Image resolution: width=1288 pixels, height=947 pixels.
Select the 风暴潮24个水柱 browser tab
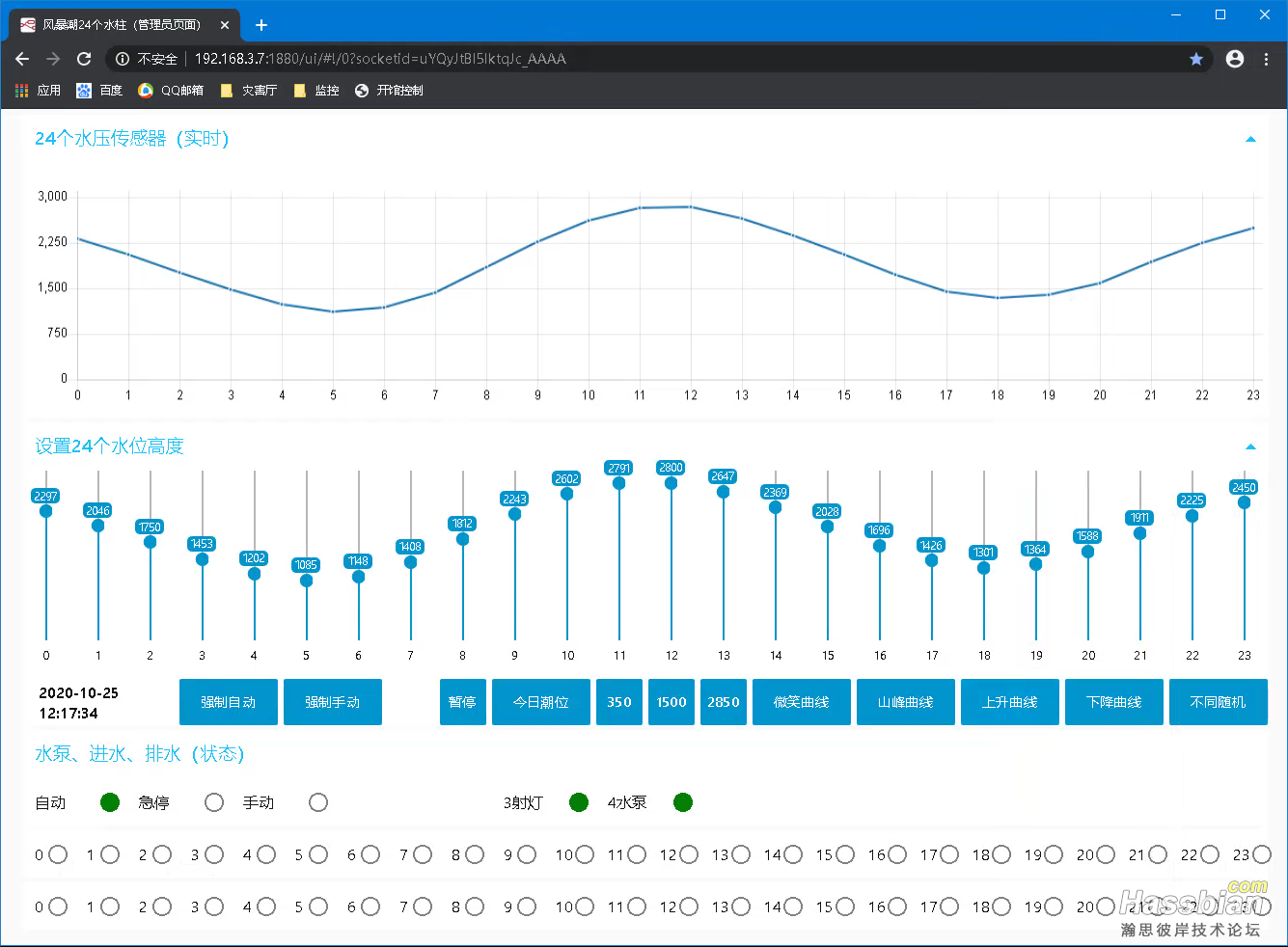click(125, 25)
